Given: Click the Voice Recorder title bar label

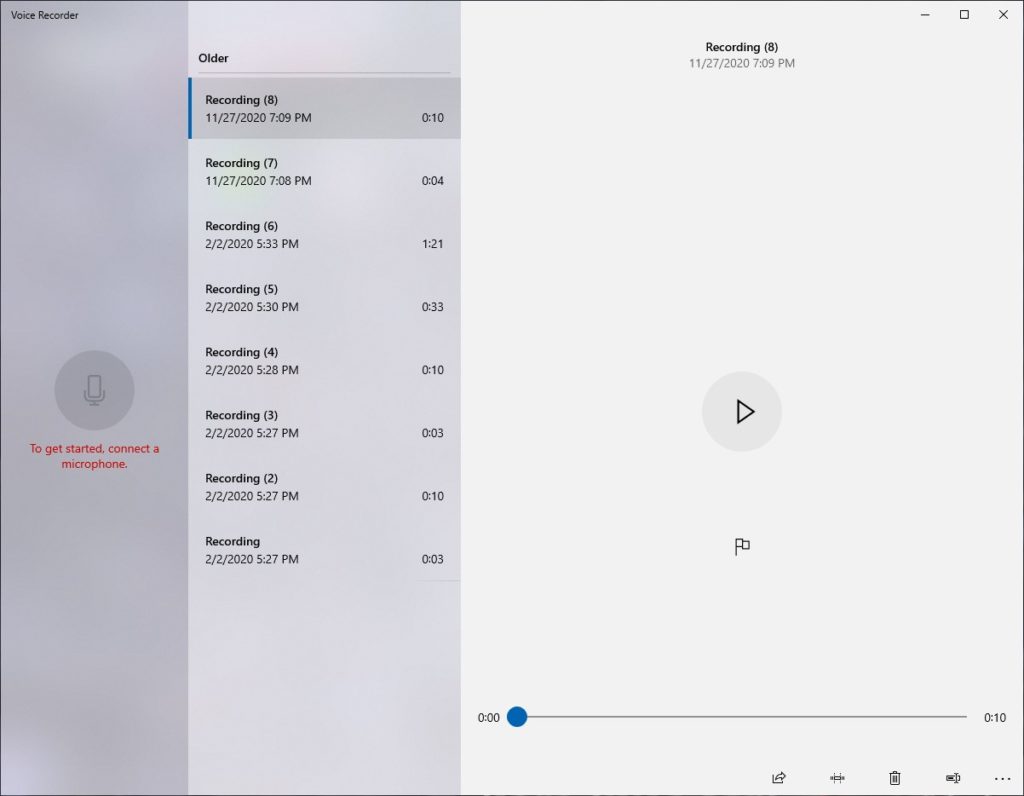Looking at the screenshot, I should pyautogui.click(x=44, y=15).
